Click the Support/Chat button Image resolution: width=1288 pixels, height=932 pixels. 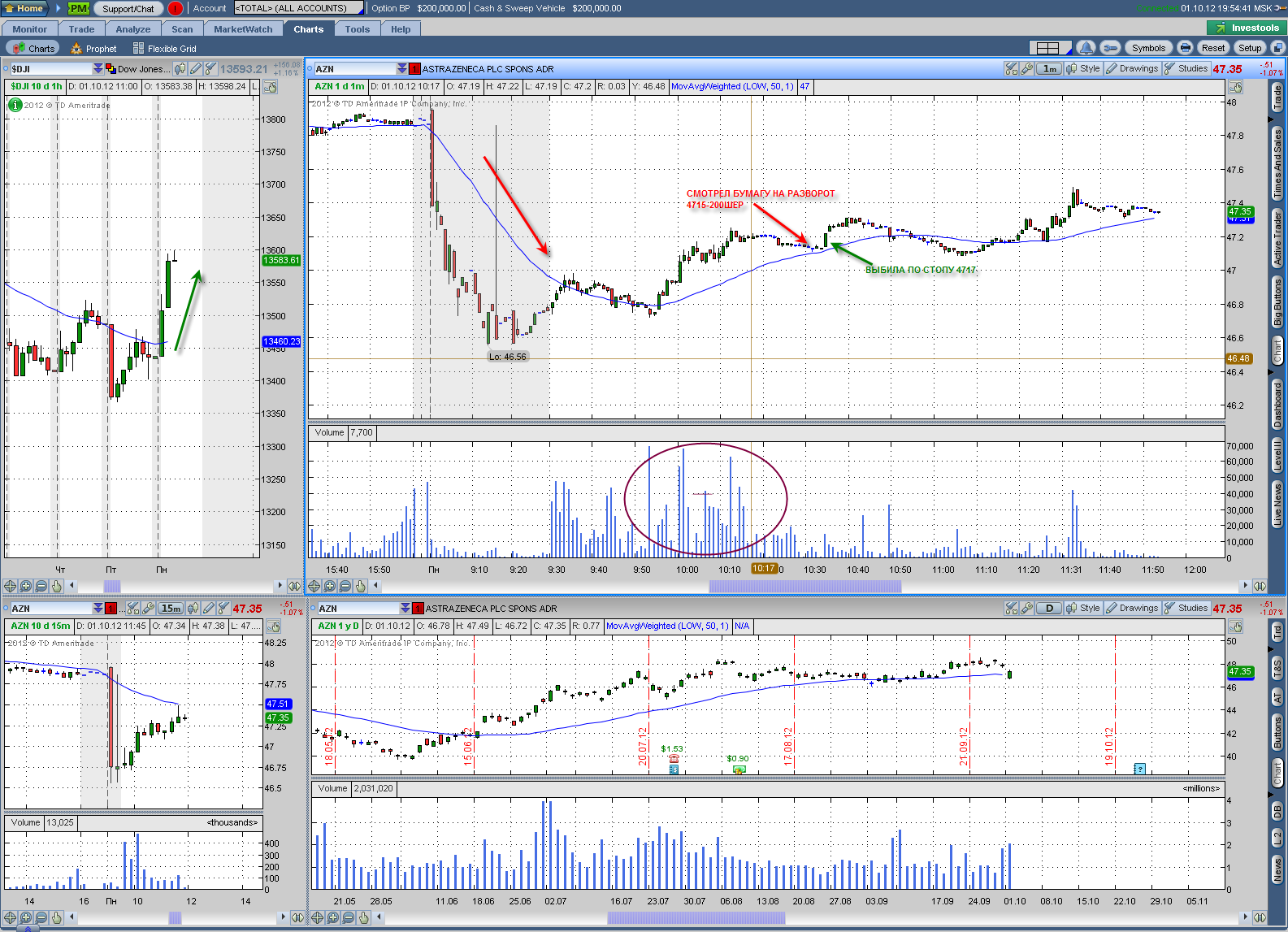point(128,8)
